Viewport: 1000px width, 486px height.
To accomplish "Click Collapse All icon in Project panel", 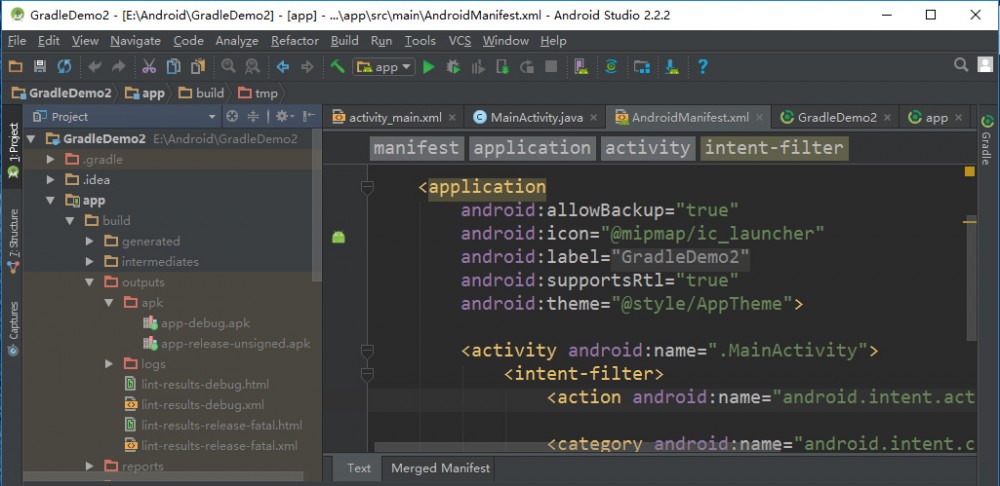I will (x=253, y=116).
